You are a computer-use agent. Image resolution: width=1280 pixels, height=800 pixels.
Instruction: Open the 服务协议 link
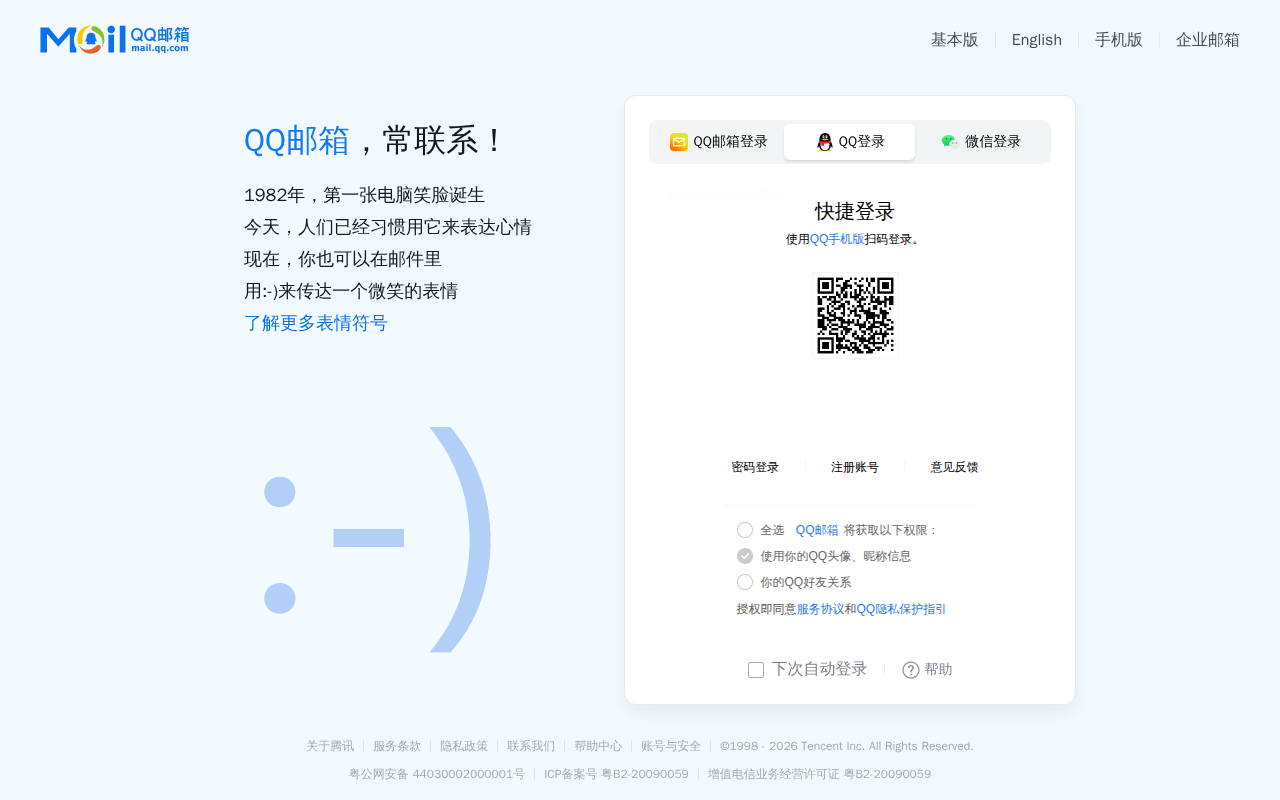821,609
